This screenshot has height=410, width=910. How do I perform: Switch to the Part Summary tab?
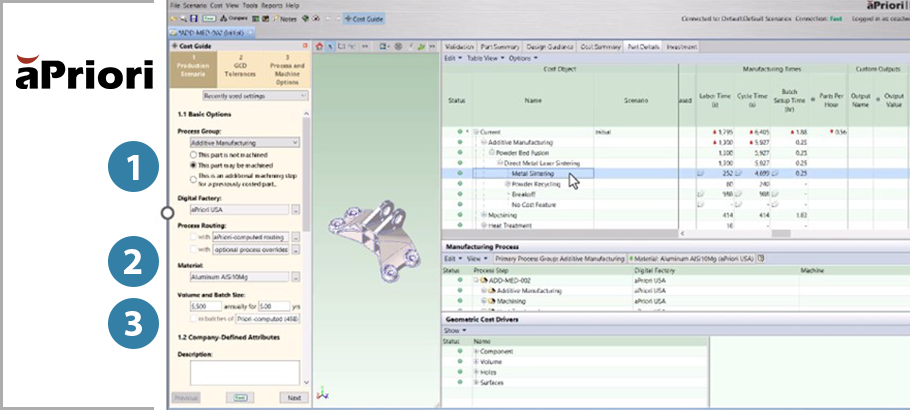[499, 46]
